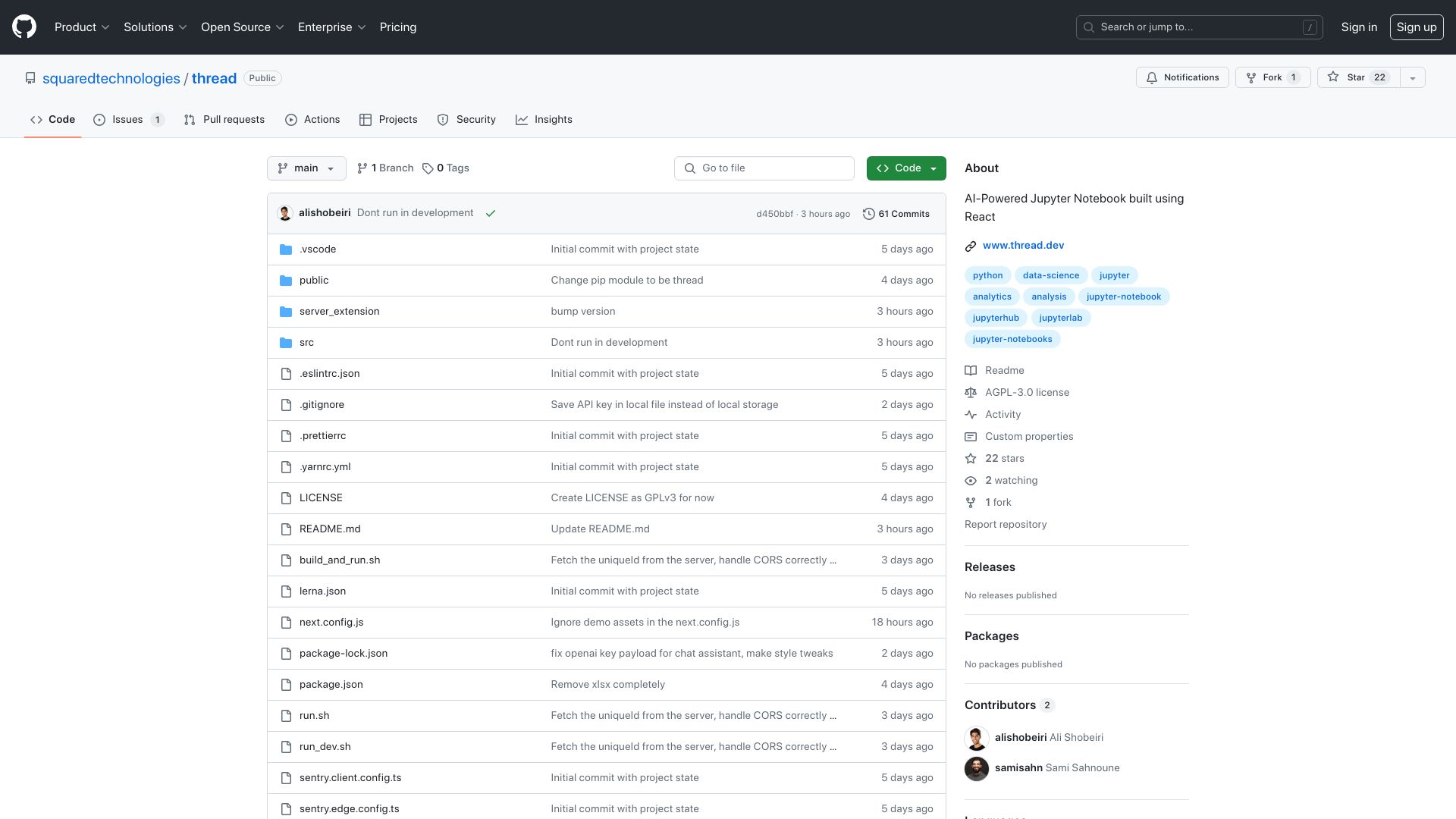Switch to the Issues tab
Viewport: 1456px width, 819px height.
click(x=128, y=120)
